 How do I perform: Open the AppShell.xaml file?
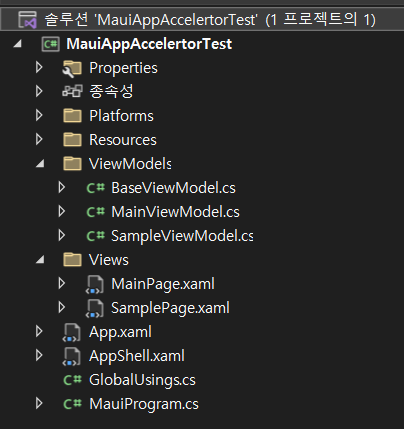click(x=137, y=356)
